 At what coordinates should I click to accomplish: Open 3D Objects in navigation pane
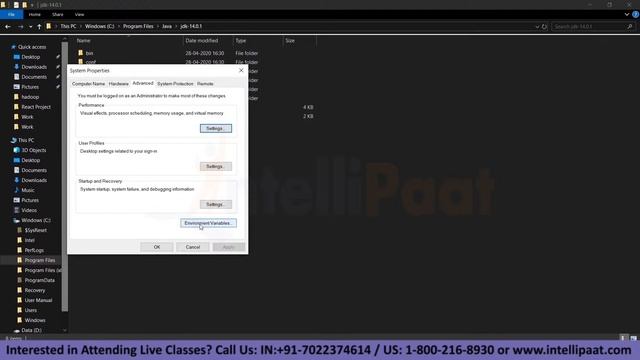[x=33, y=150]
